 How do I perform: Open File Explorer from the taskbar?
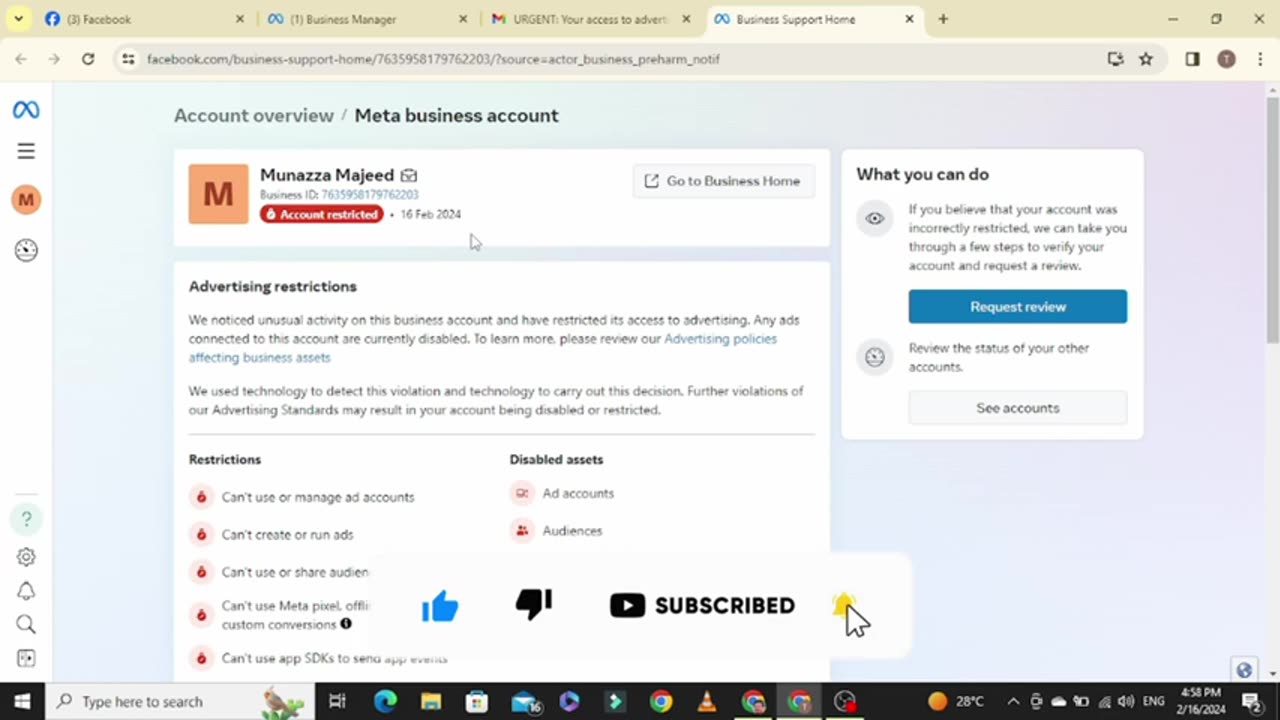click(431, 701)
